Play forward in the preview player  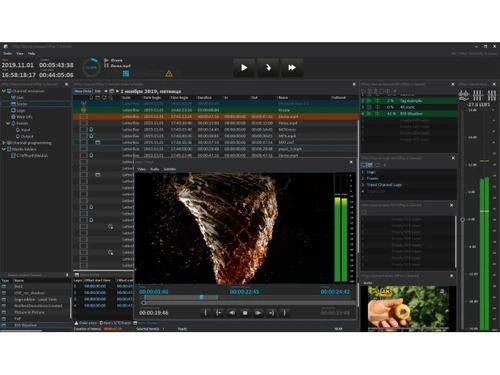click(x=258, y=313)
